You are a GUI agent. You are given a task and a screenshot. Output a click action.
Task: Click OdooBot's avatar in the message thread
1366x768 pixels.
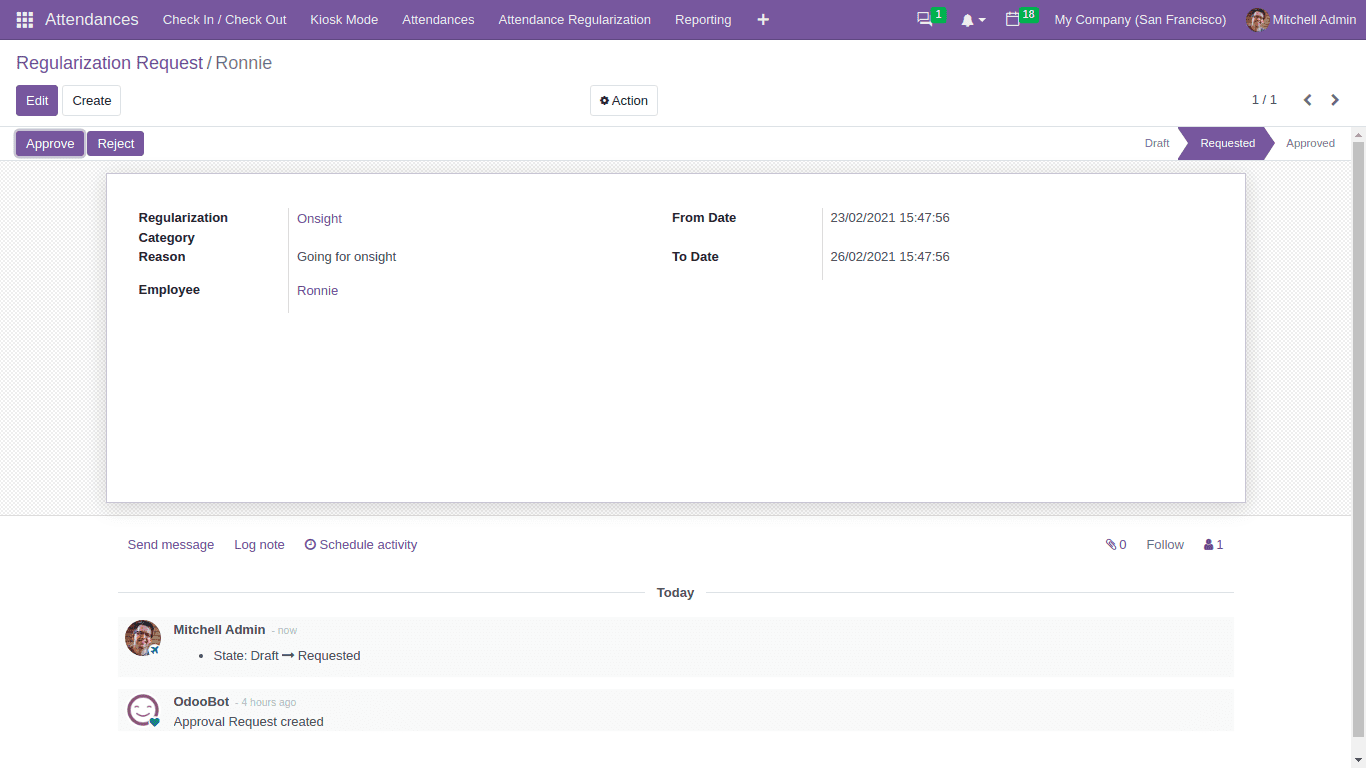tap(142, 709)
